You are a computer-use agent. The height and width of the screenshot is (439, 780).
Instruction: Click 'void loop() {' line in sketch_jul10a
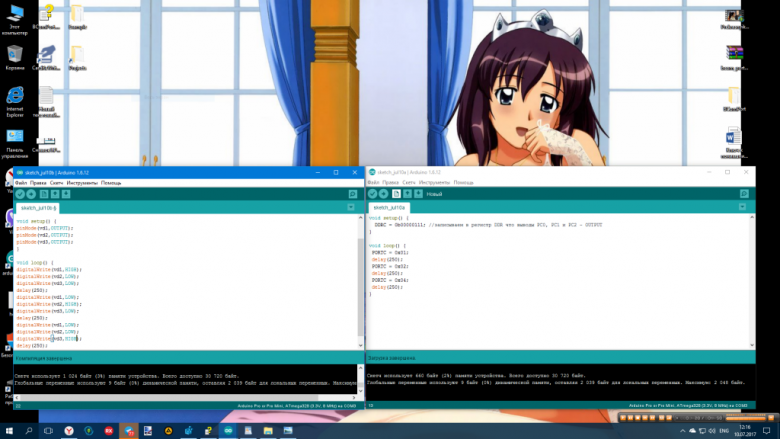point(387,246)
